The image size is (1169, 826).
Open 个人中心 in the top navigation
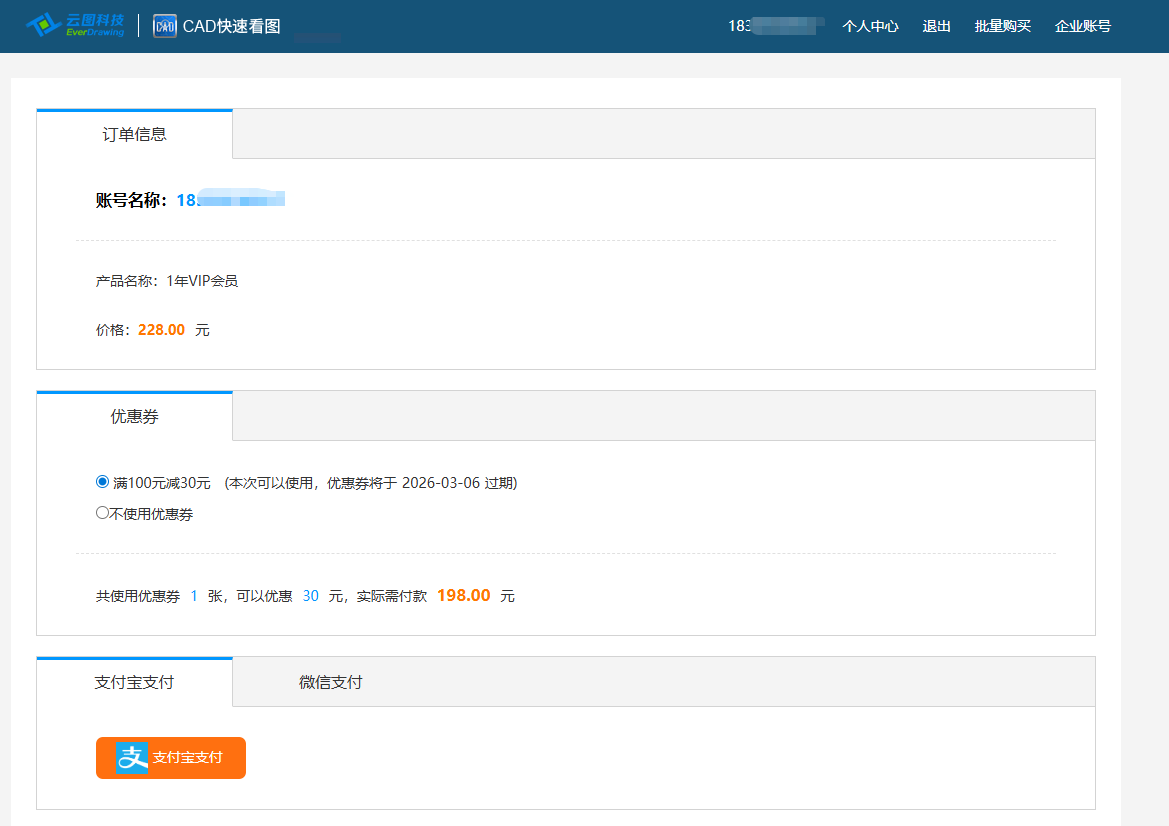[x=870, y=26]
